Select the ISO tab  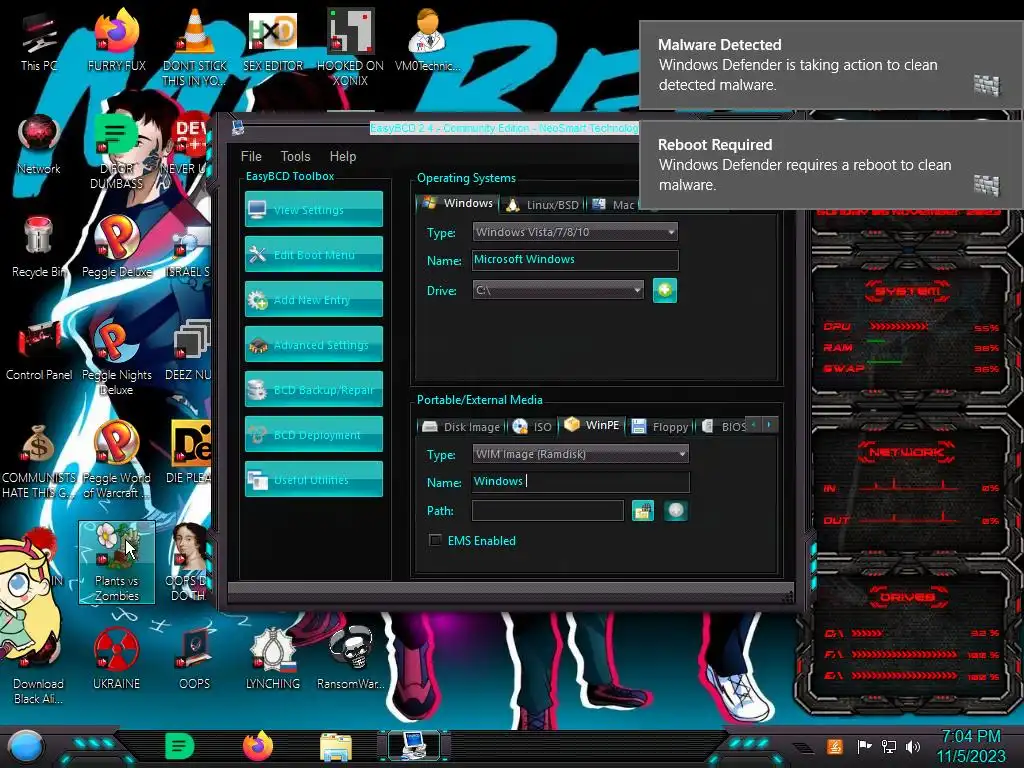click(x=532, y=426)
